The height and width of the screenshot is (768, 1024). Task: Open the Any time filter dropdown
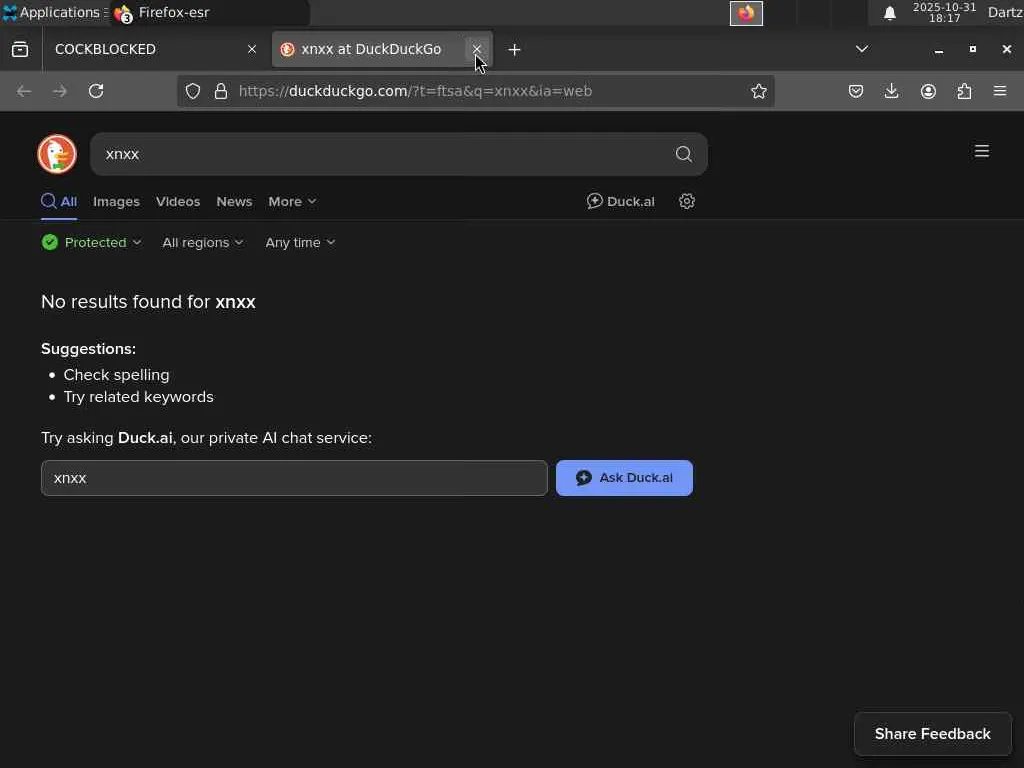(x=300, y=242)
